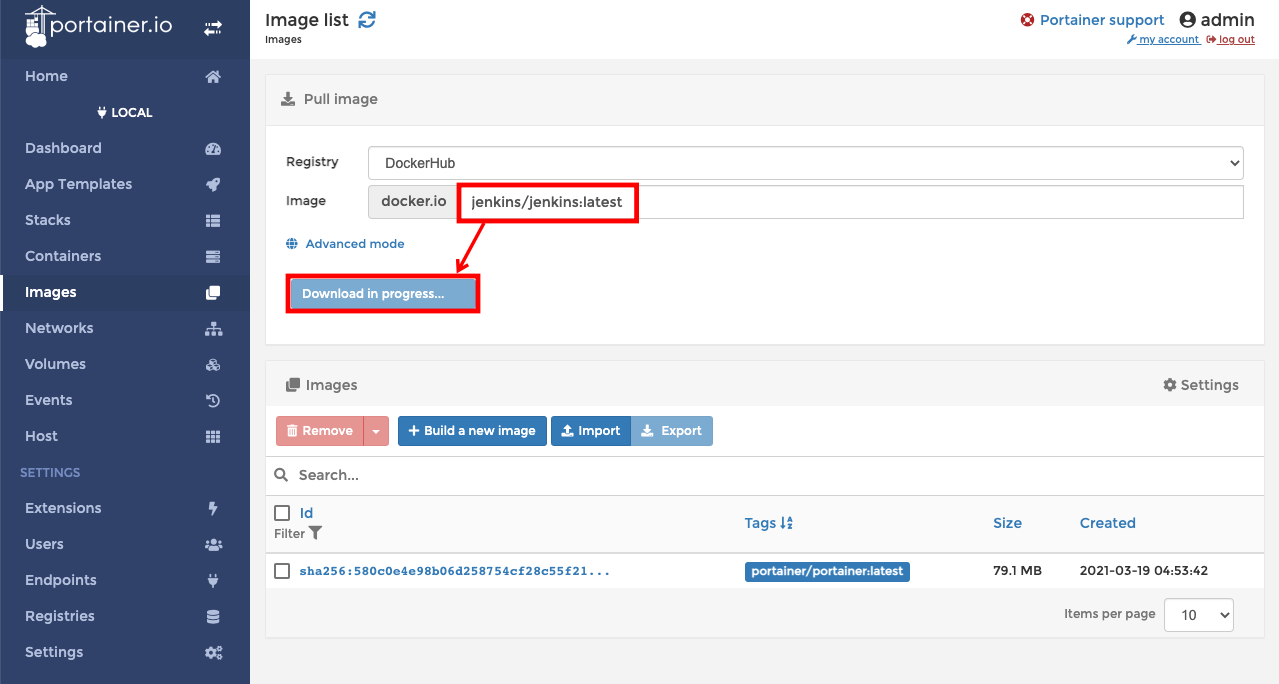Open the Dashboard menu item

[63, 148]
